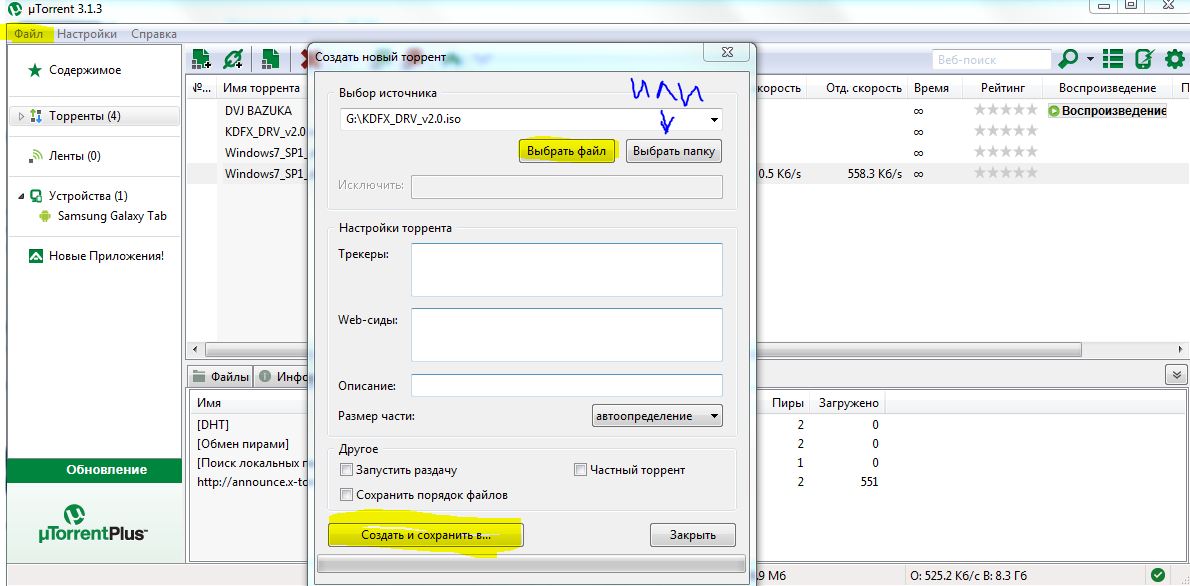The height and width of the screenshot is (586, 1190).
Task: Click the Новые Приложения! sidebar icon
Action: pyautogui.click(x=35, y=256)
